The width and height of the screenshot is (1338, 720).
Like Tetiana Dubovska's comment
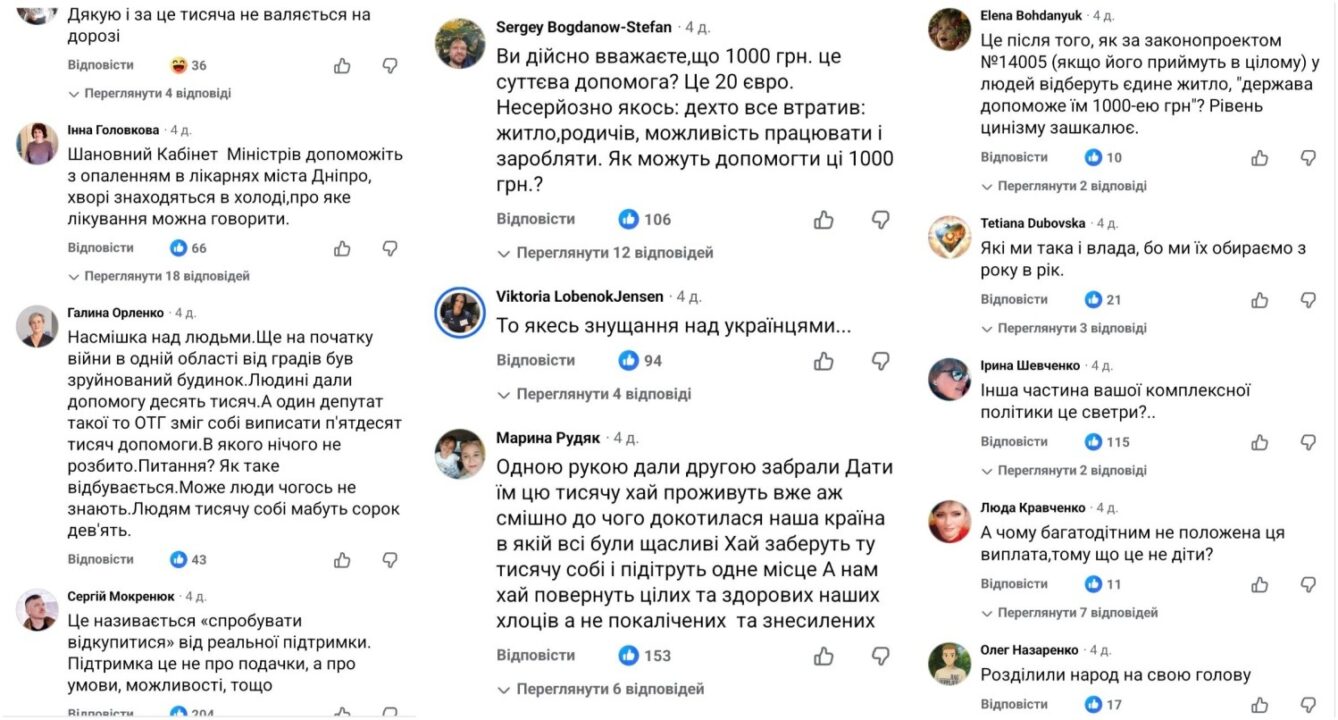1260,299
